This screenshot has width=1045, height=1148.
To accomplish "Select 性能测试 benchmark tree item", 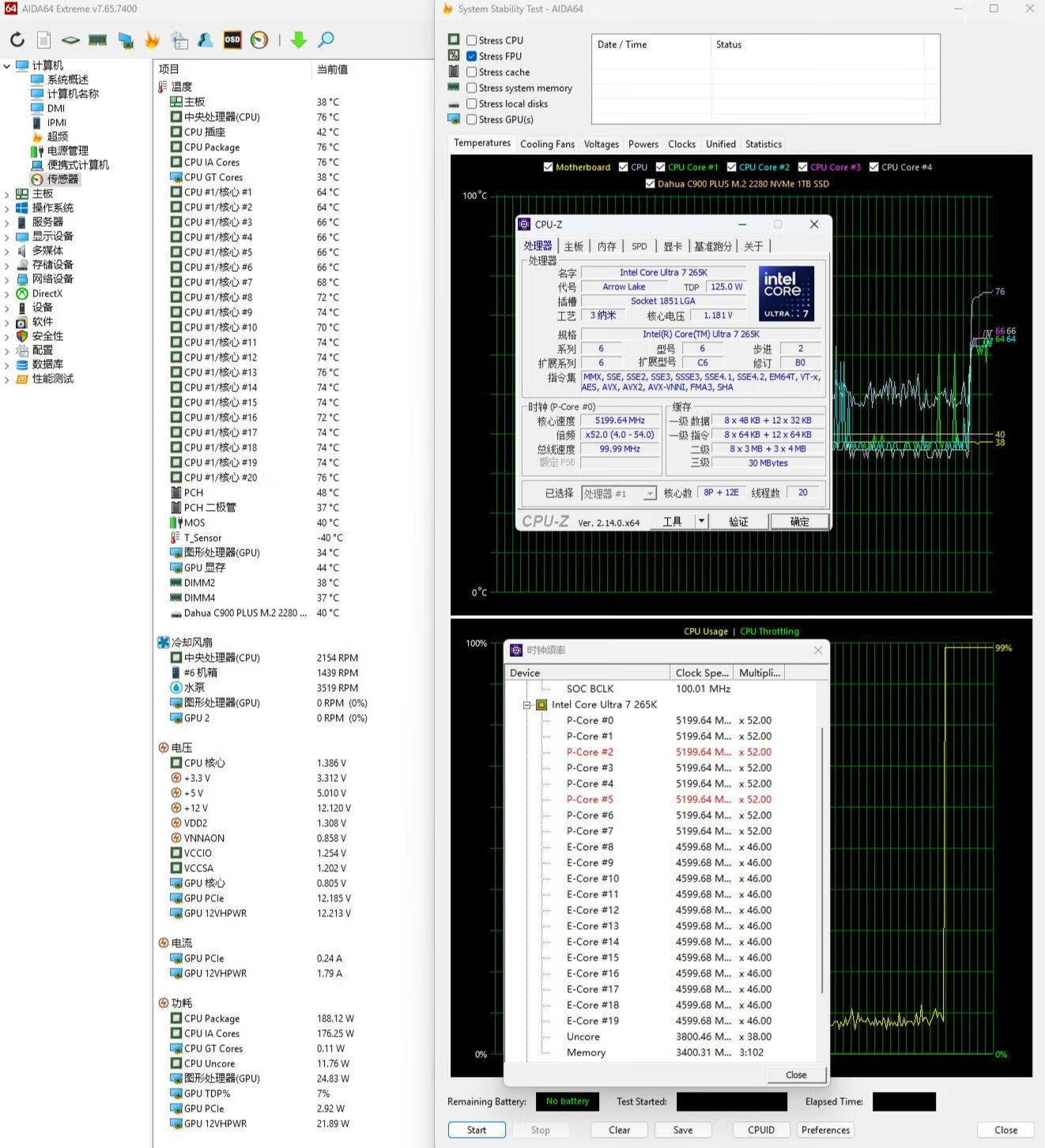I will tap(45, 379).
